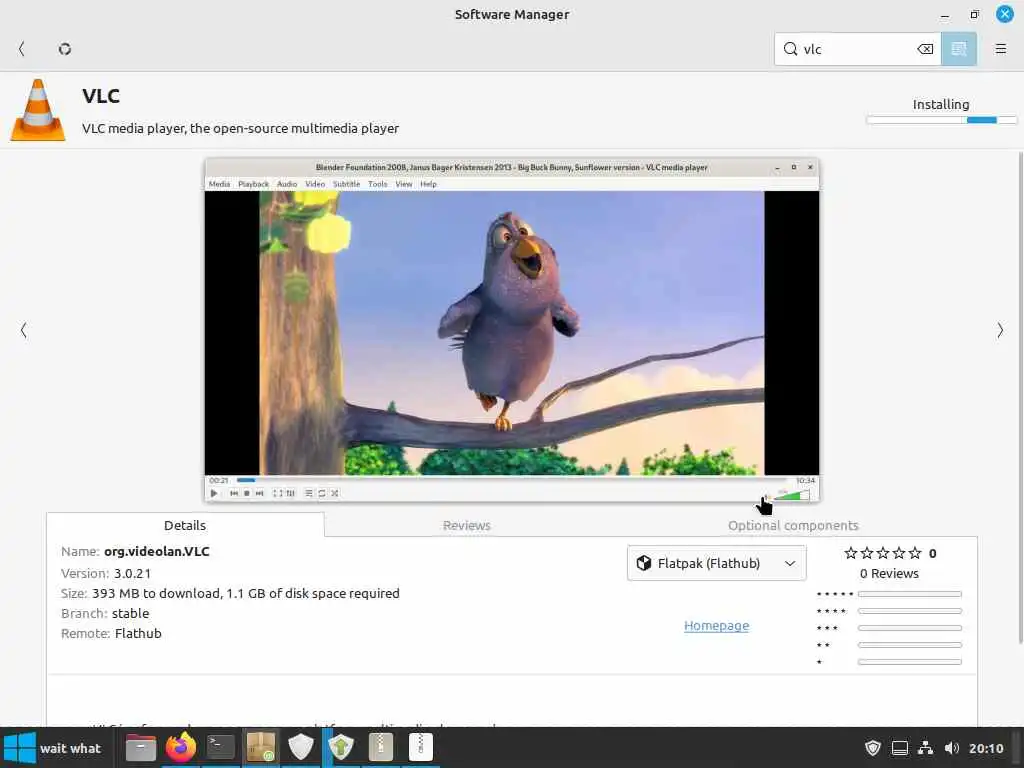Switch to the Details tab

tap(185, 525)
